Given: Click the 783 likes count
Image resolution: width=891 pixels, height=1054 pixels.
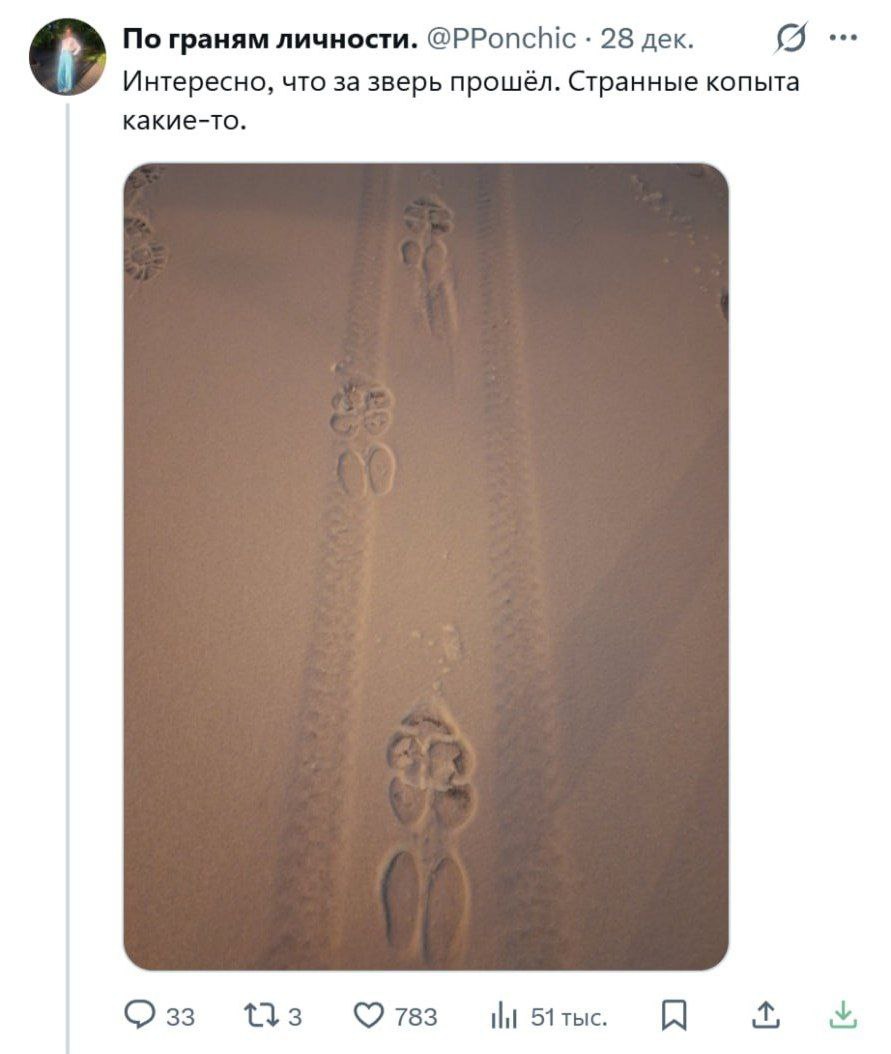Looking at the screenshot, I should pyautogui.click(x=416, y=1017).
